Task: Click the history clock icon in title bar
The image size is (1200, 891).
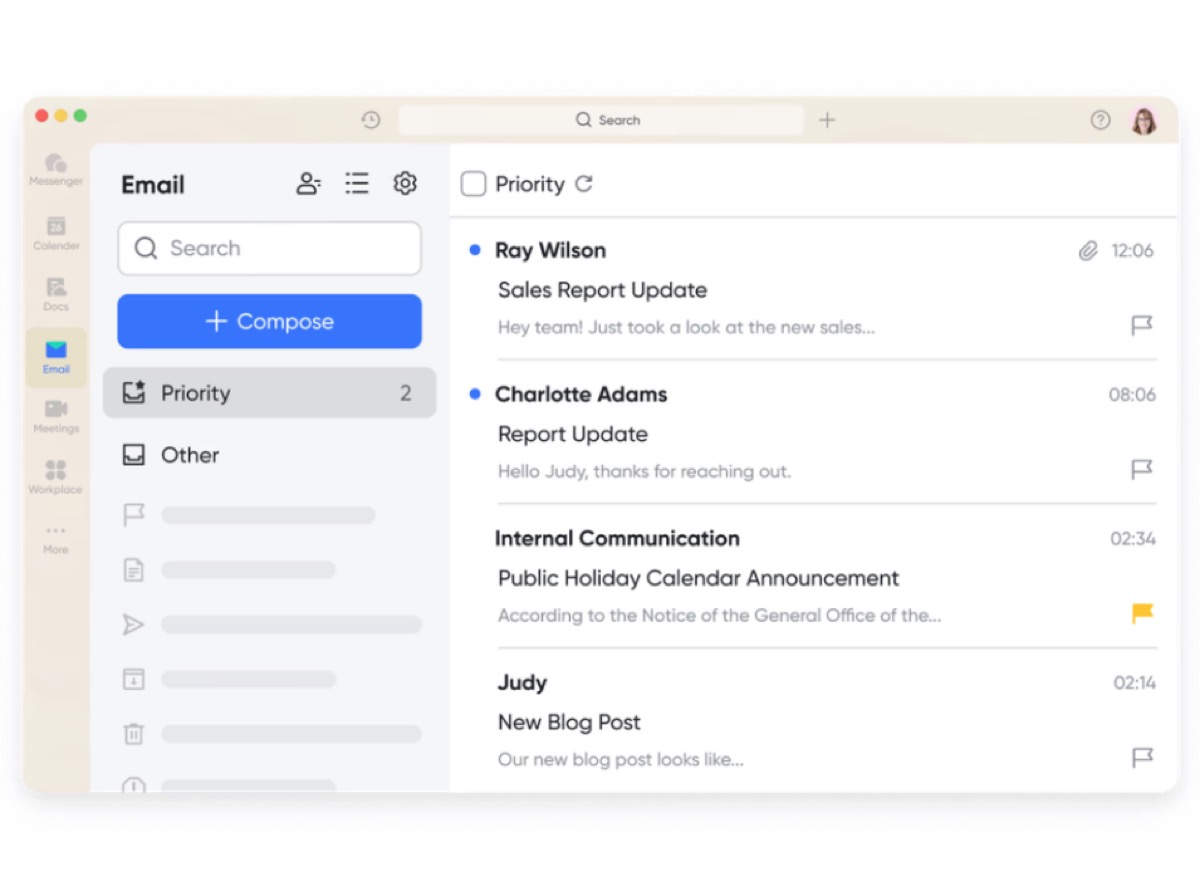Action: coord(371,120)
